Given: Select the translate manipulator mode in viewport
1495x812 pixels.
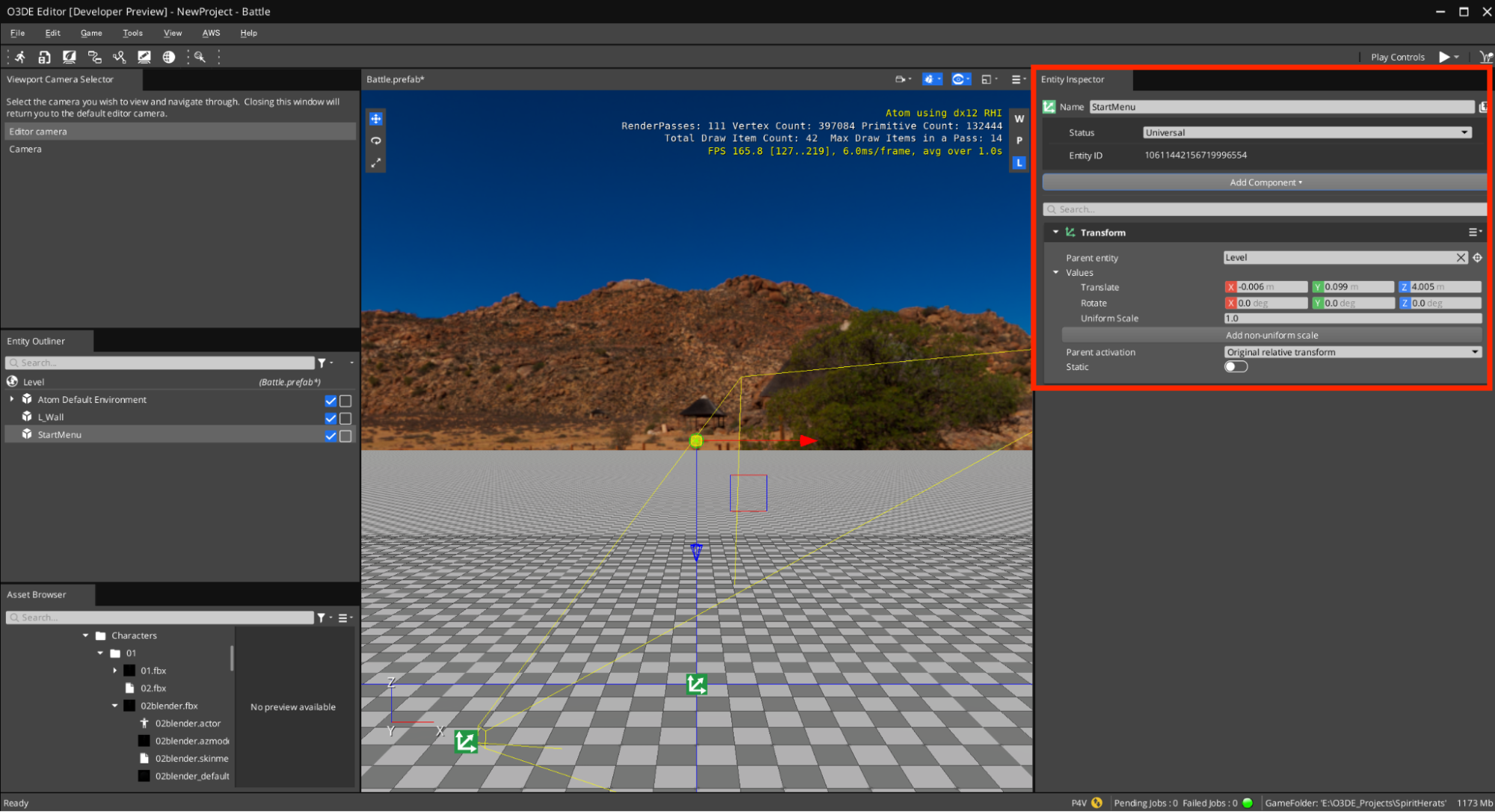Looking at the screenshot, I should point(375,119).
